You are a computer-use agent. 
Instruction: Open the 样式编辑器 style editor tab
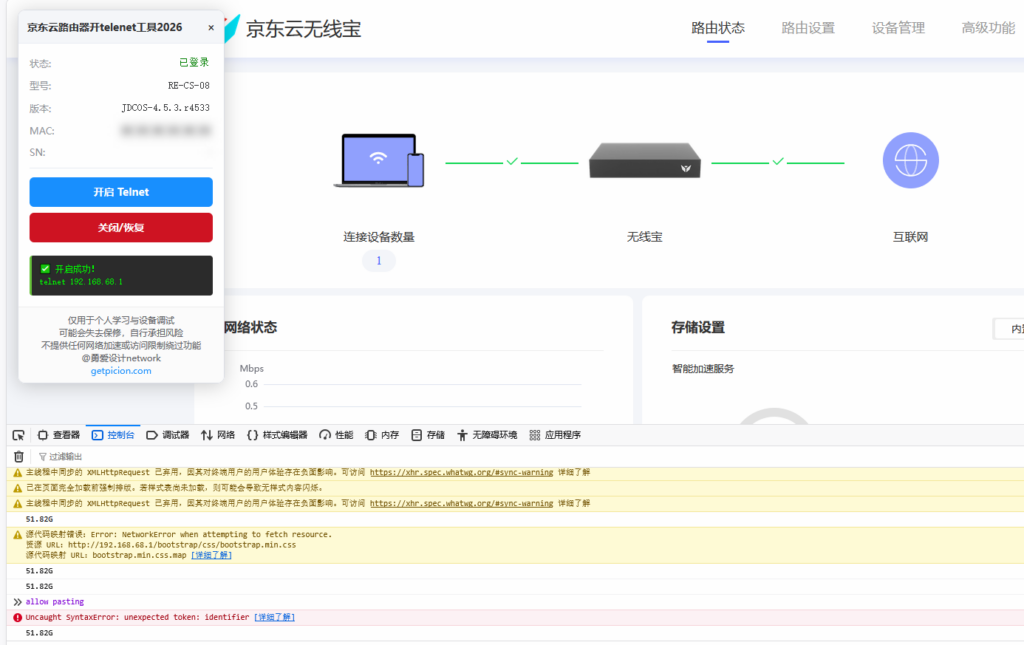tap(277, 435)
